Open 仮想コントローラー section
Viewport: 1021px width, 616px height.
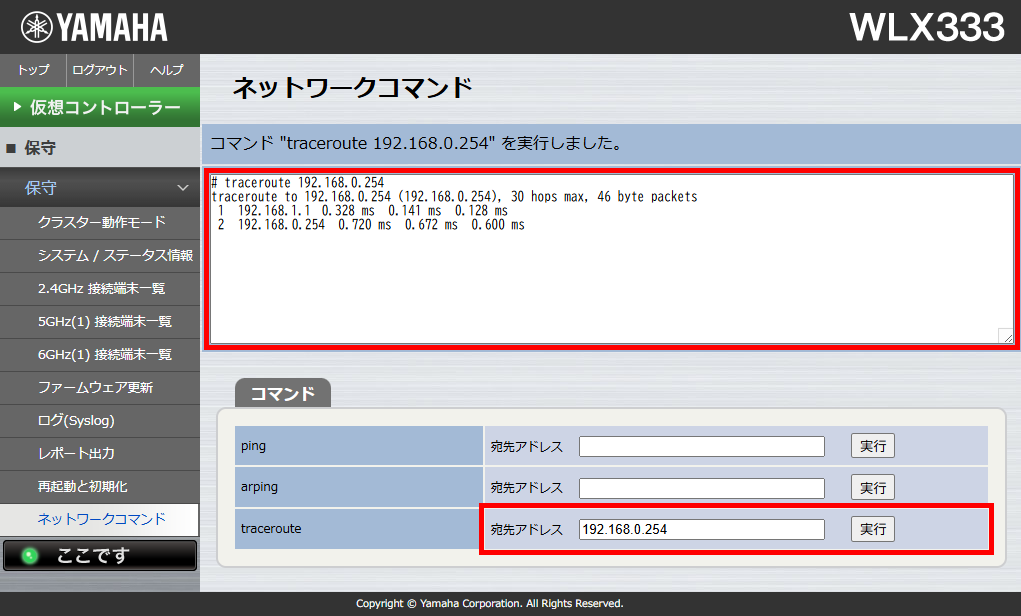(x=100, y=107)
